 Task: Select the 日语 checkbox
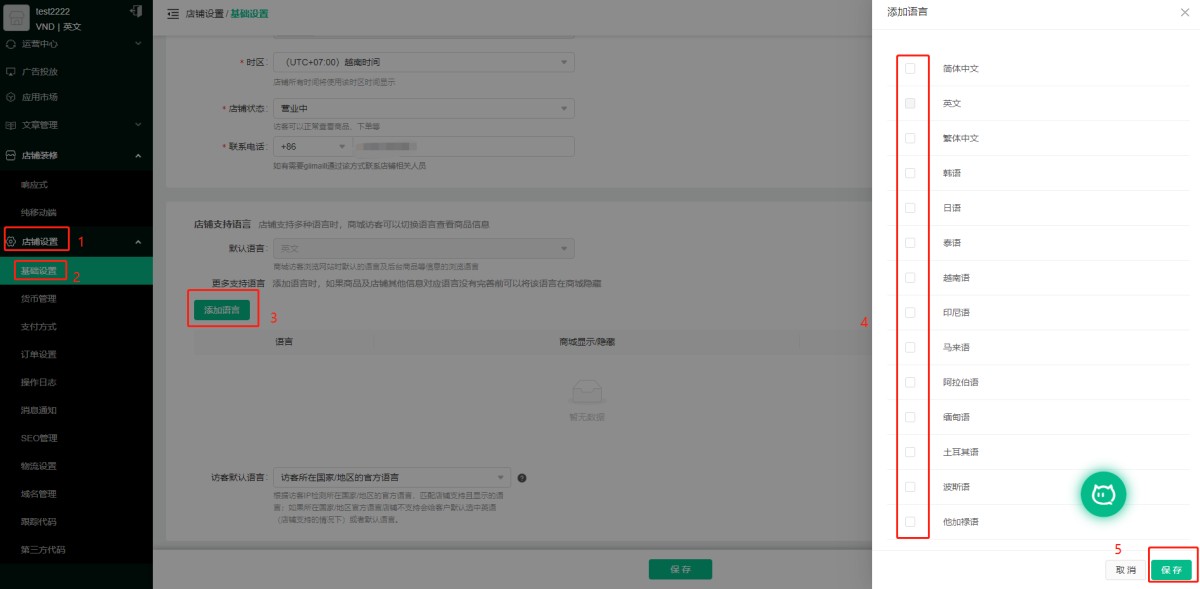click(x=910, y=208)
